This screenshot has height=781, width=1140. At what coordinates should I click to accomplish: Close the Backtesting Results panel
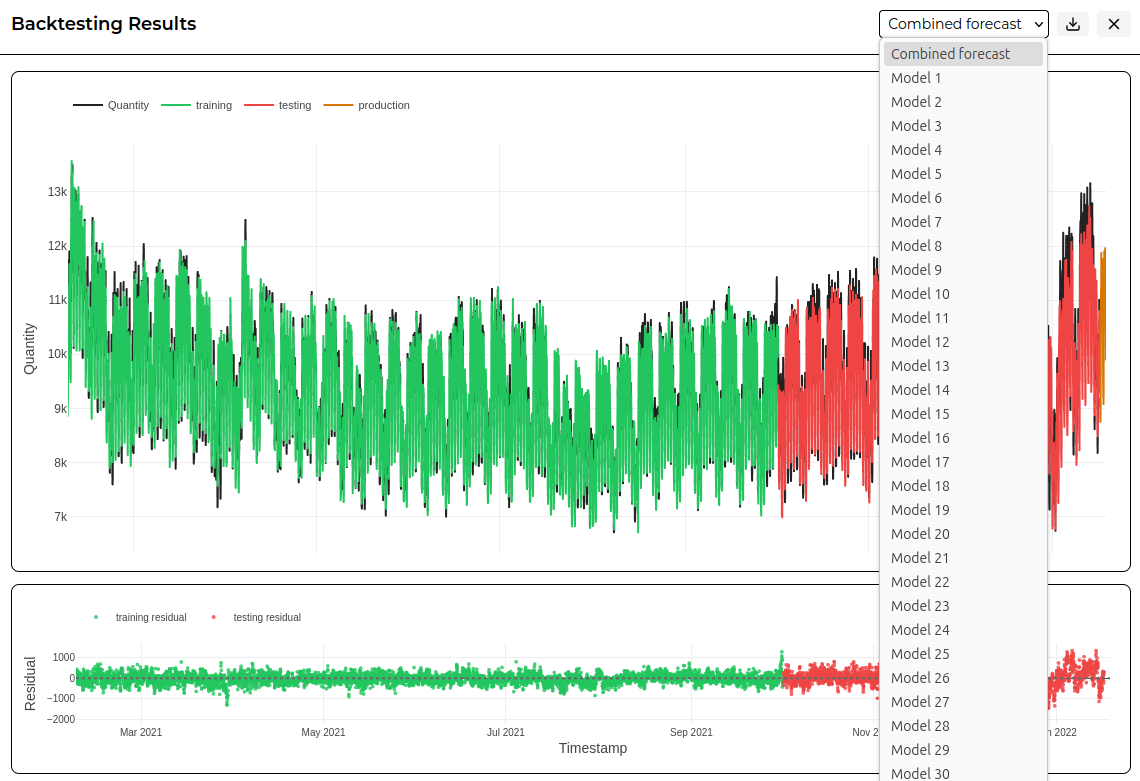point(1113,24)
